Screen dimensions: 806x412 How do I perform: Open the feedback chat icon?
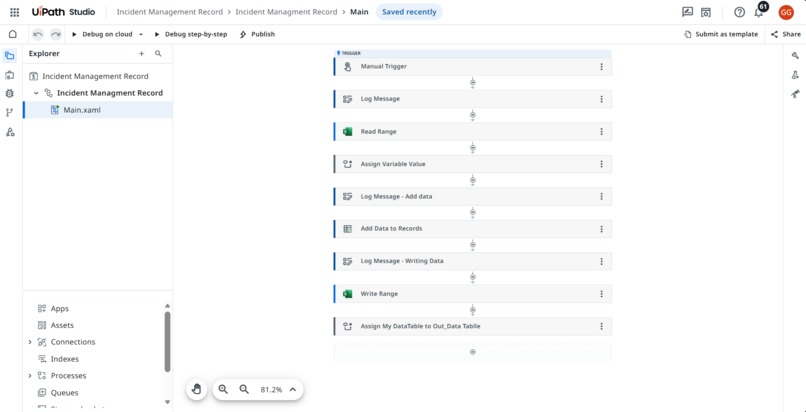pos(687,12)
